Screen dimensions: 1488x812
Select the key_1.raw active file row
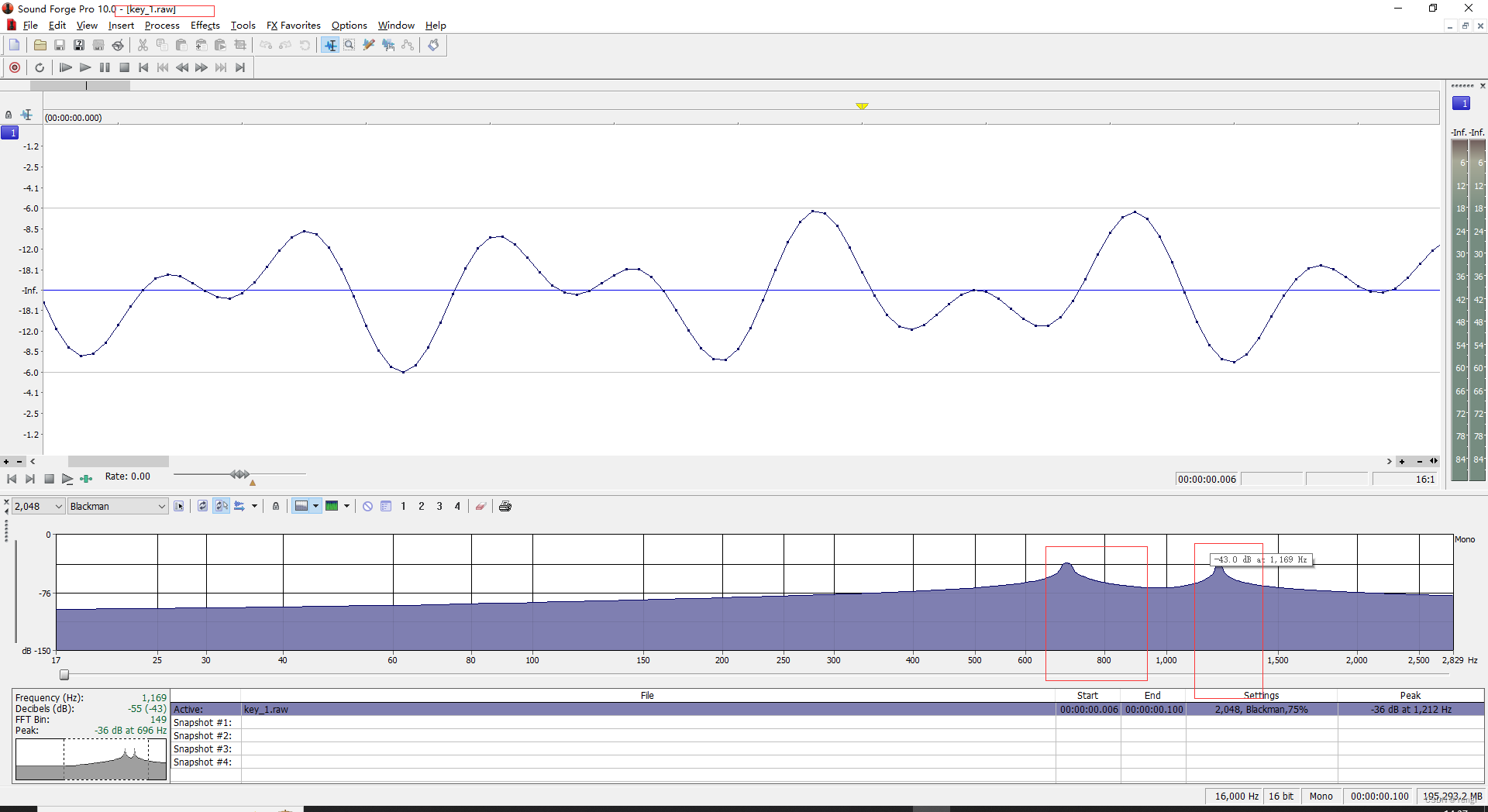coord(827,709)
